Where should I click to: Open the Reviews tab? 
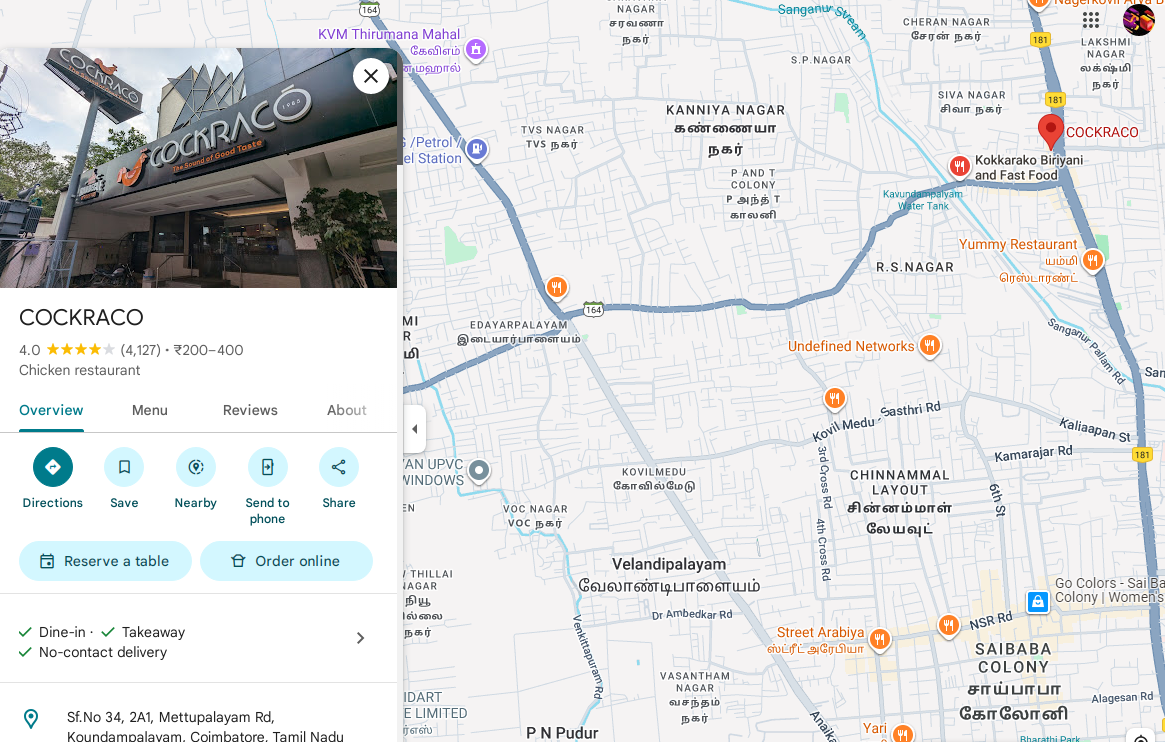click(x=250, y=410)
